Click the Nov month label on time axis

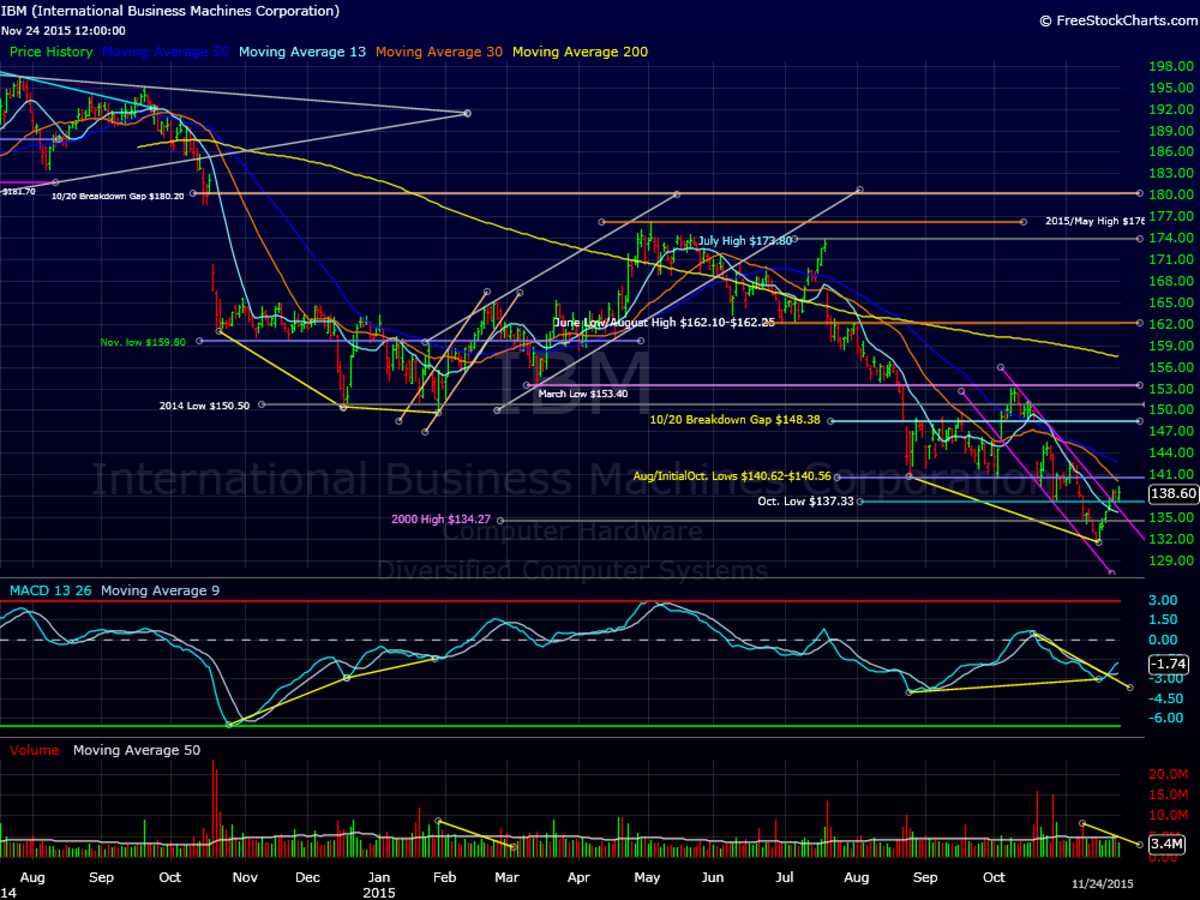pos(245,878)
